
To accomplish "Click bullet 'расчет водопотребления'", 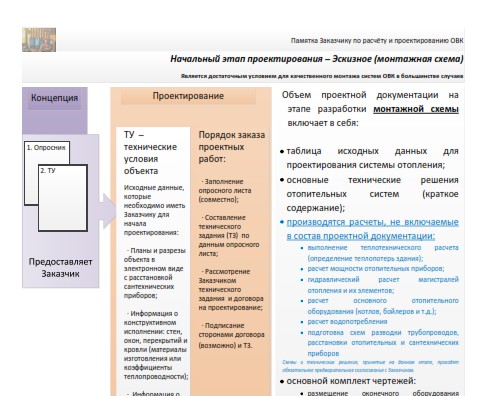I will click(x=347, y=322).
